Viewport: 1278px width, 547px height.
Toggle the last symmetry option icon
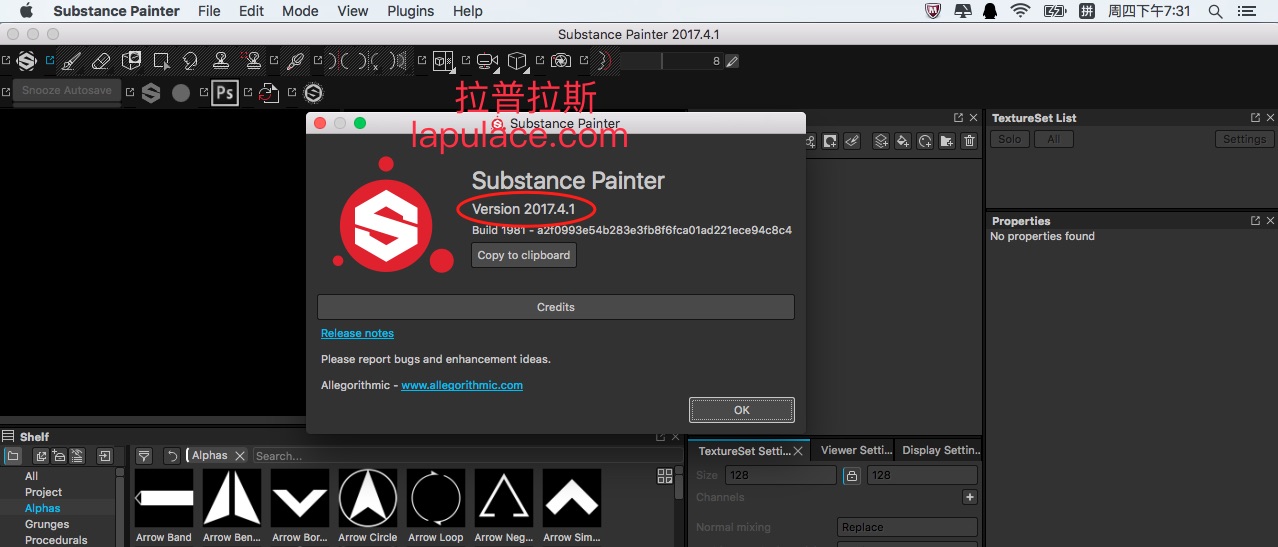[x=400, y=61]
